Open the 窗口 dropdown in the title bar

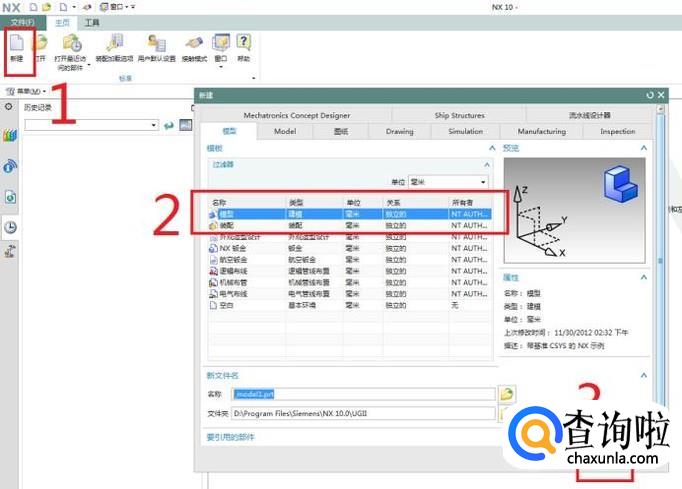tap(115, 7)
